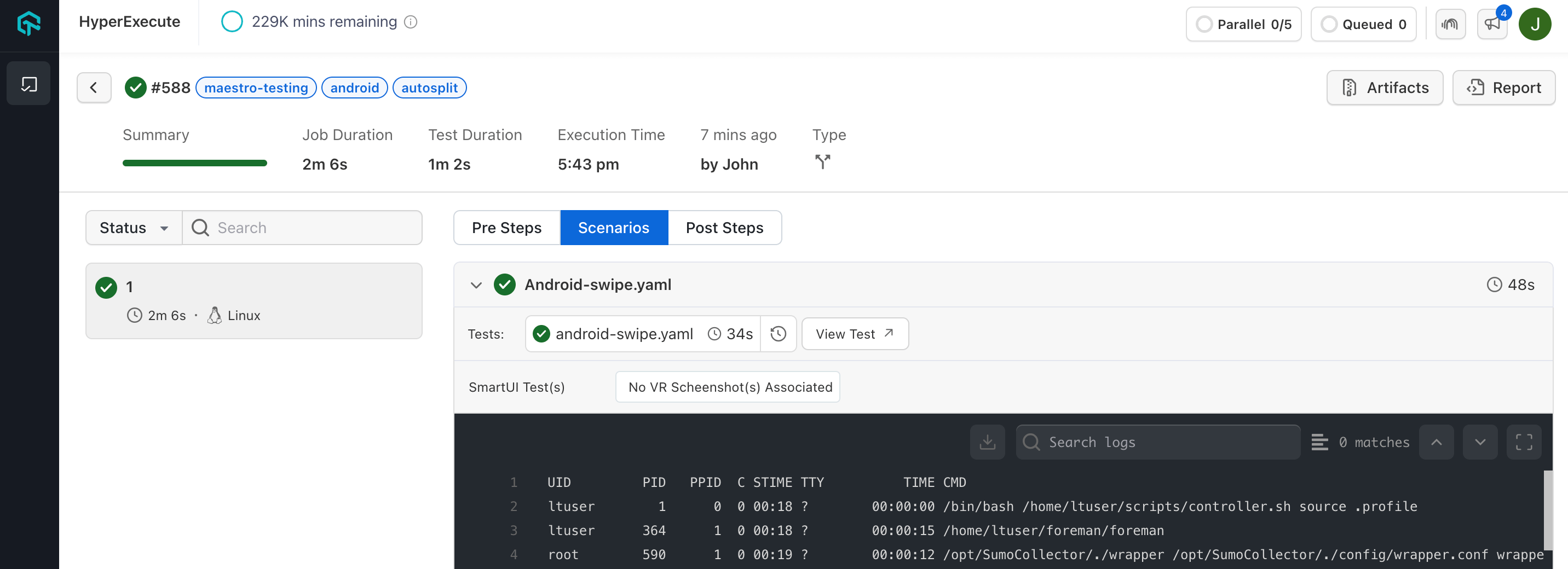Jump to previous log search match
Screen dimensions: 1568x569
point(1437,442)
